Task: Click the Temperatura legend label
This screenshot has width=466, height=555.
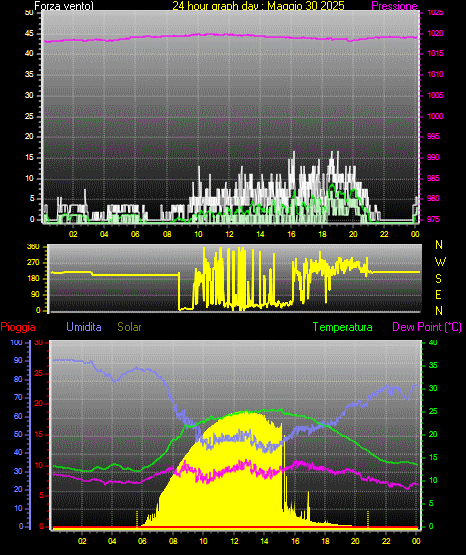Action: click(343, 327)
